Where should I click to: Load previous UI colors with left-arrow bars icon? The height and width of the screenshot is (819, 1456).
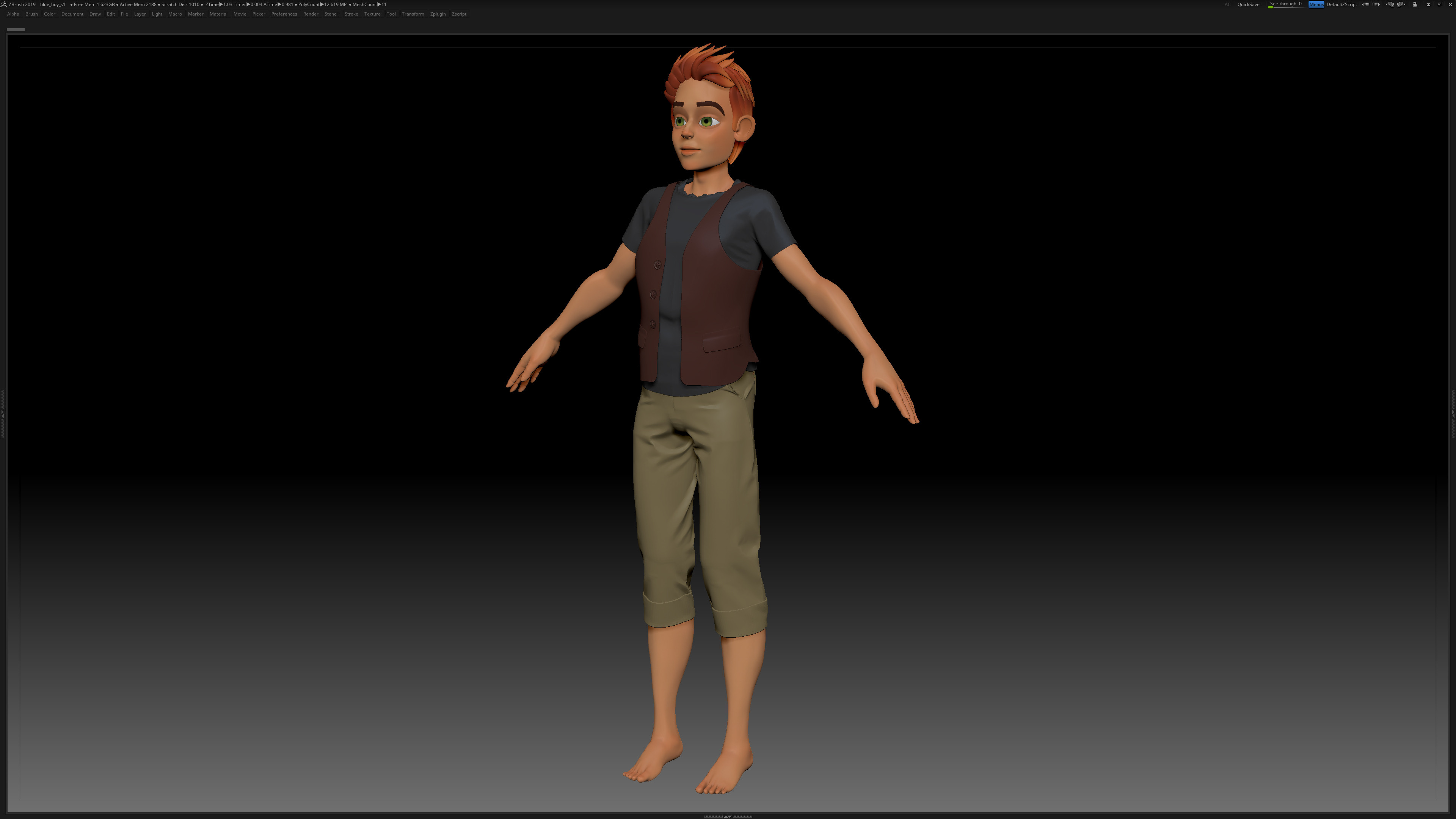pos(1365,5)
